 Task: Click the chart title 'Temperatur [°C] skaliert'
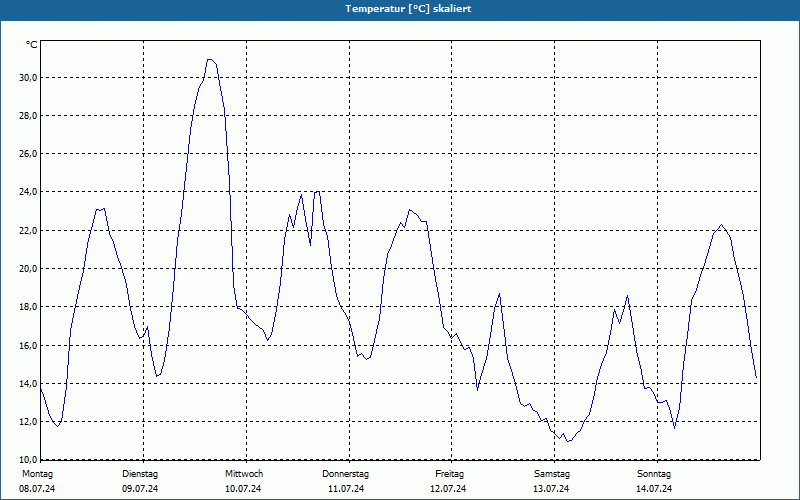point(408,9)
